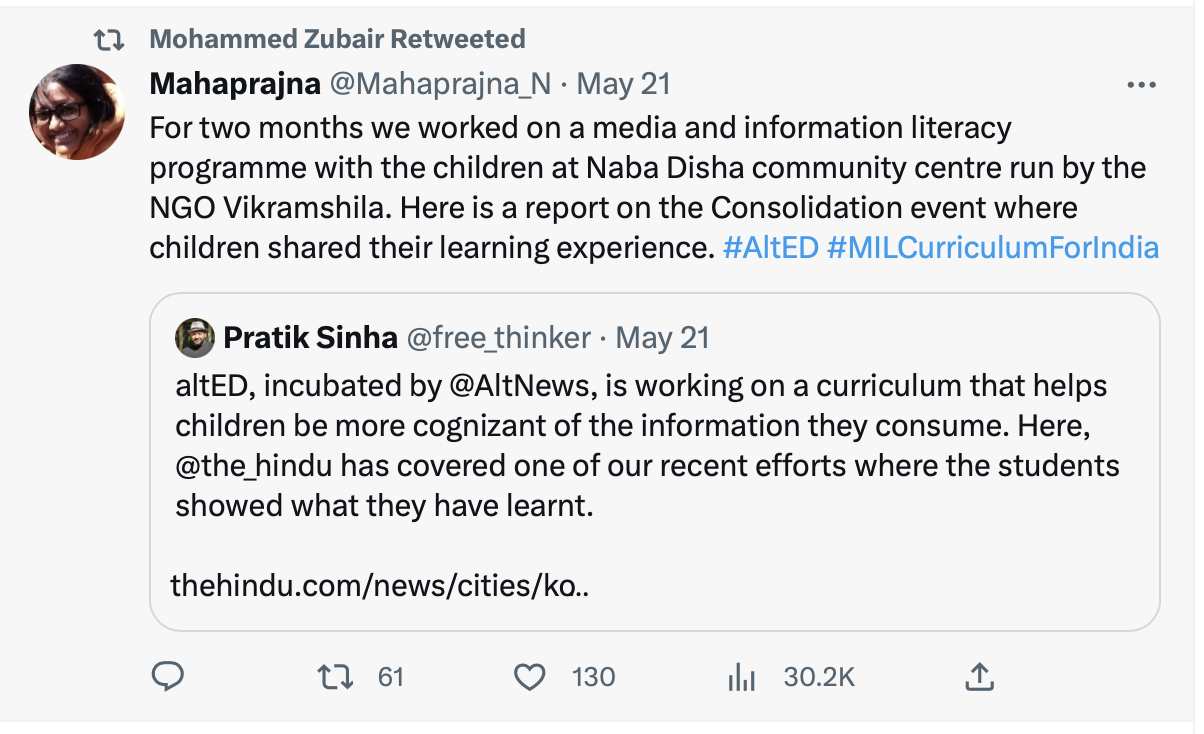
Task: Click the Mahaprajna display name
Action: click(x=235, y=84)
